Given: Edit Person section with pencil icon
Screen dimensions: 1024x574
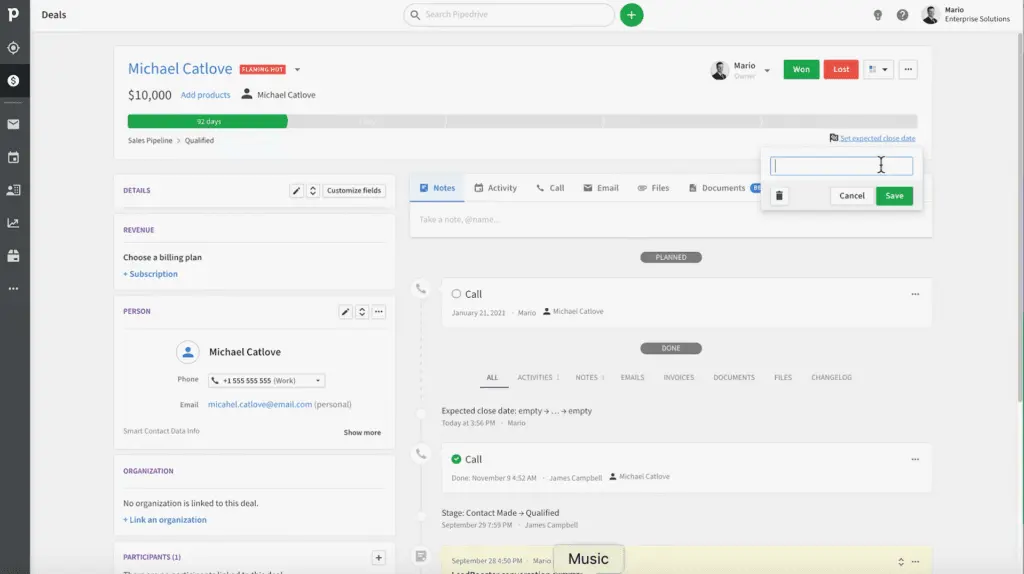Looking at the screenshot, I should pyautogui.click(x=345, y=311).
